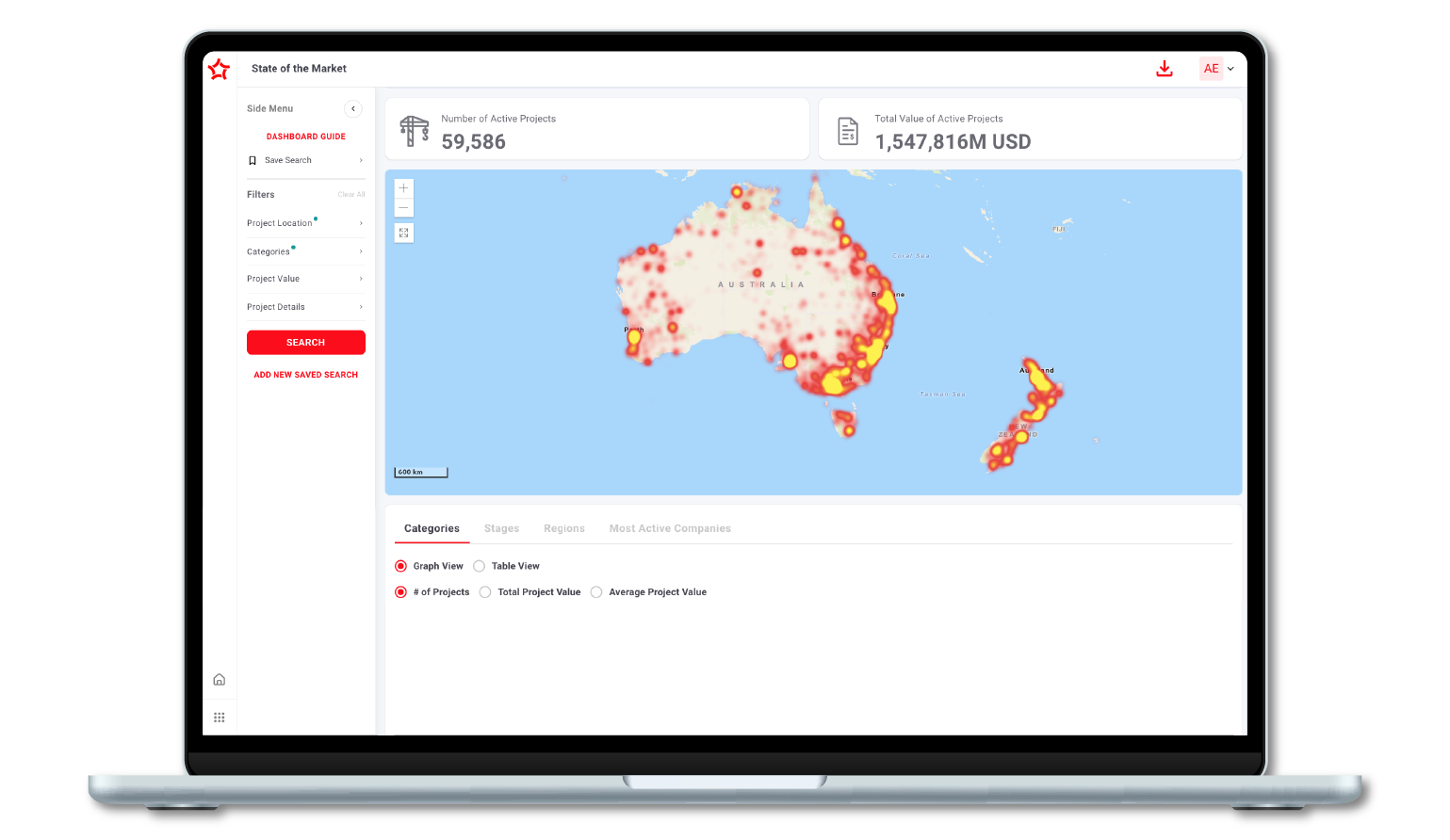This screenshot has width=1450, height=840.
Task: Toggle fullscreen map view
Action: 403,233
